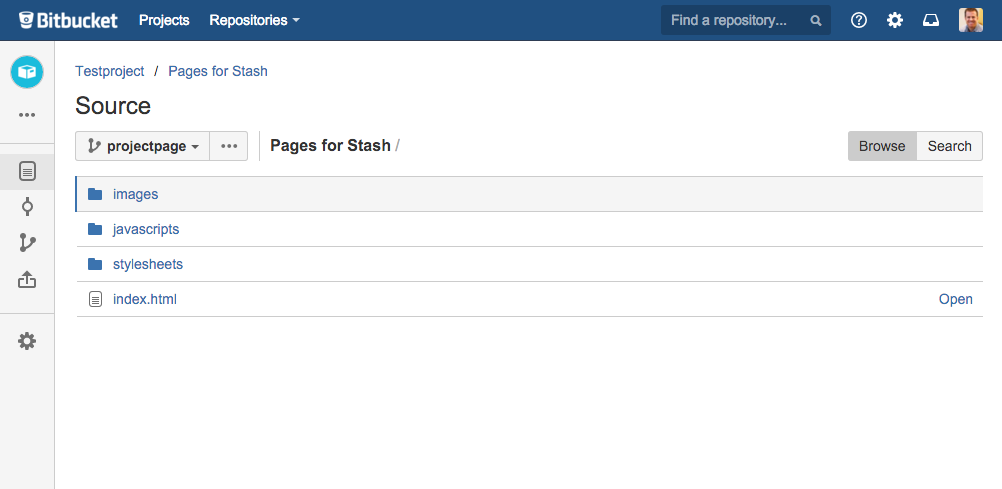Open the Projects menu item
The height and width of the screenshot is (489, 1002).
(x=164, y=20)
